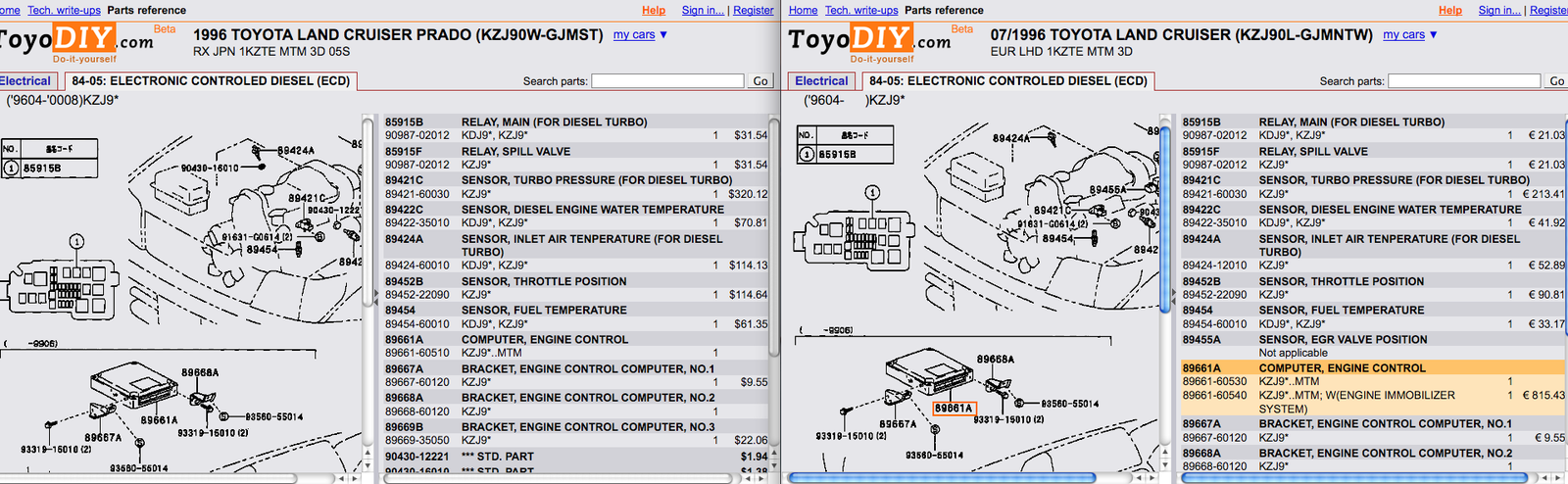Click the ToyoDIY.com logo in EUR LHD window
The height and width of the screenshot is (484, 1568).
[870, 42]
